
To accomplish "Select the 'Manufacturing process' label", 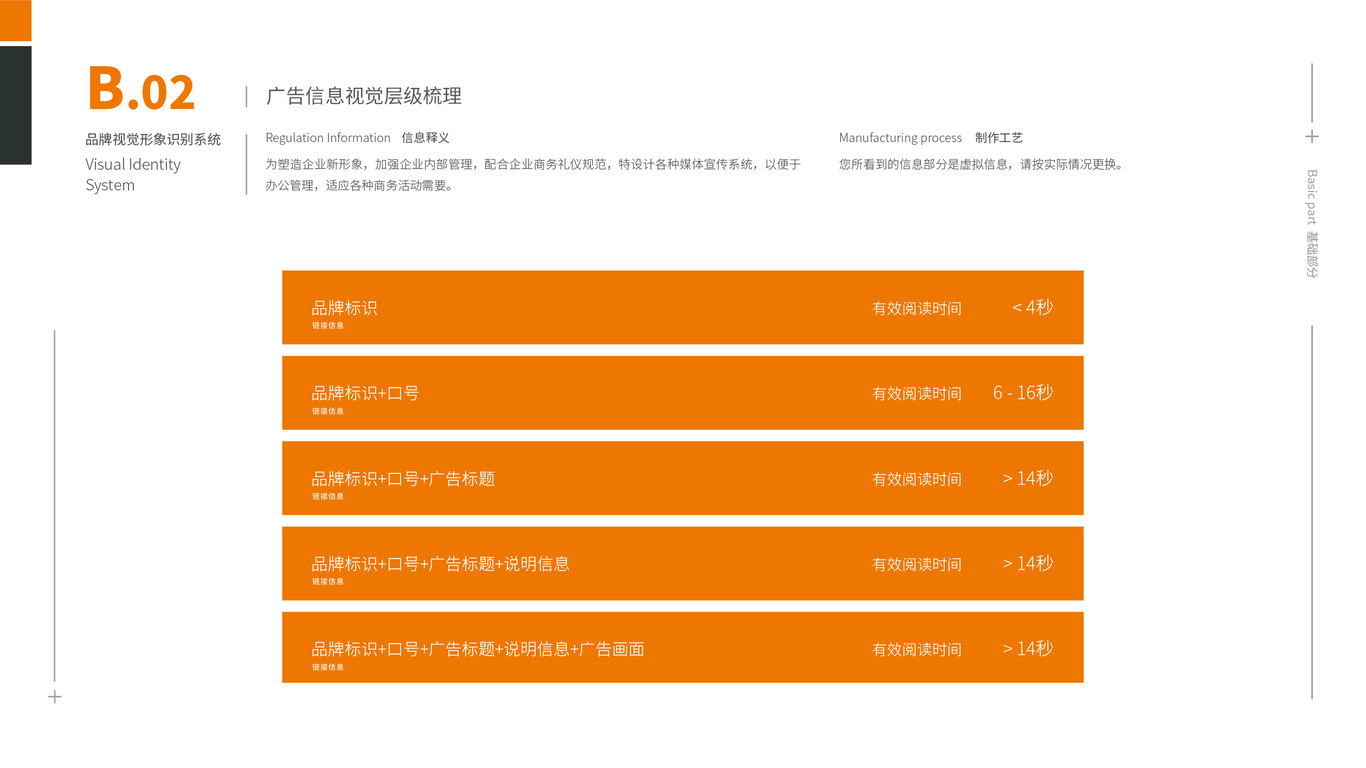I will [900, 138].
